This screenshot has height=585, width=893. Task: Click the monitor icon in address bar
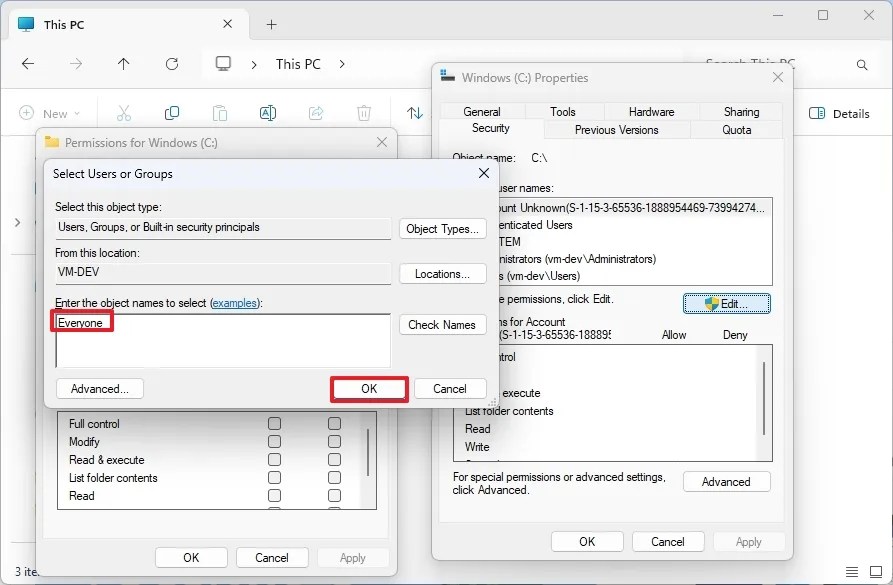[x=223, y=64]
